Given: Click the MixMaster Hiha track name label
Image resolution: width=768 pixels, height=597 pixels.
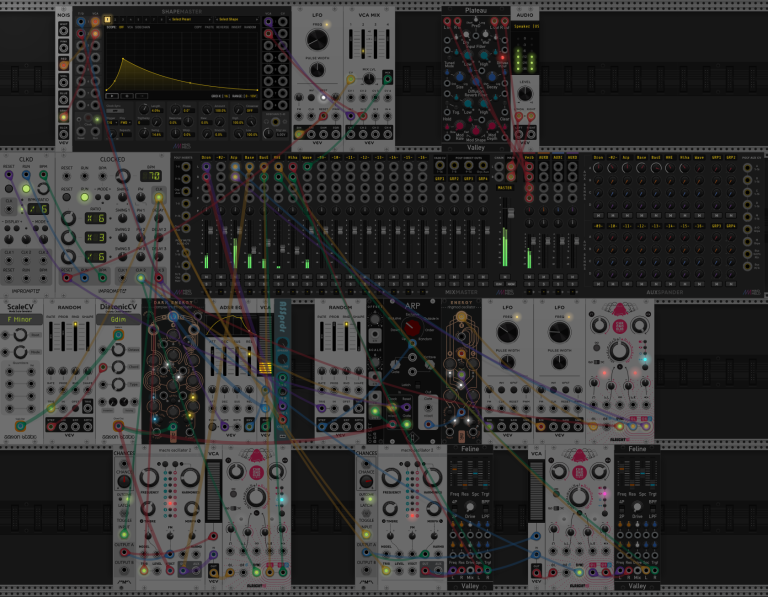Looking at the screenshot, I should click(x=292, y=158).
